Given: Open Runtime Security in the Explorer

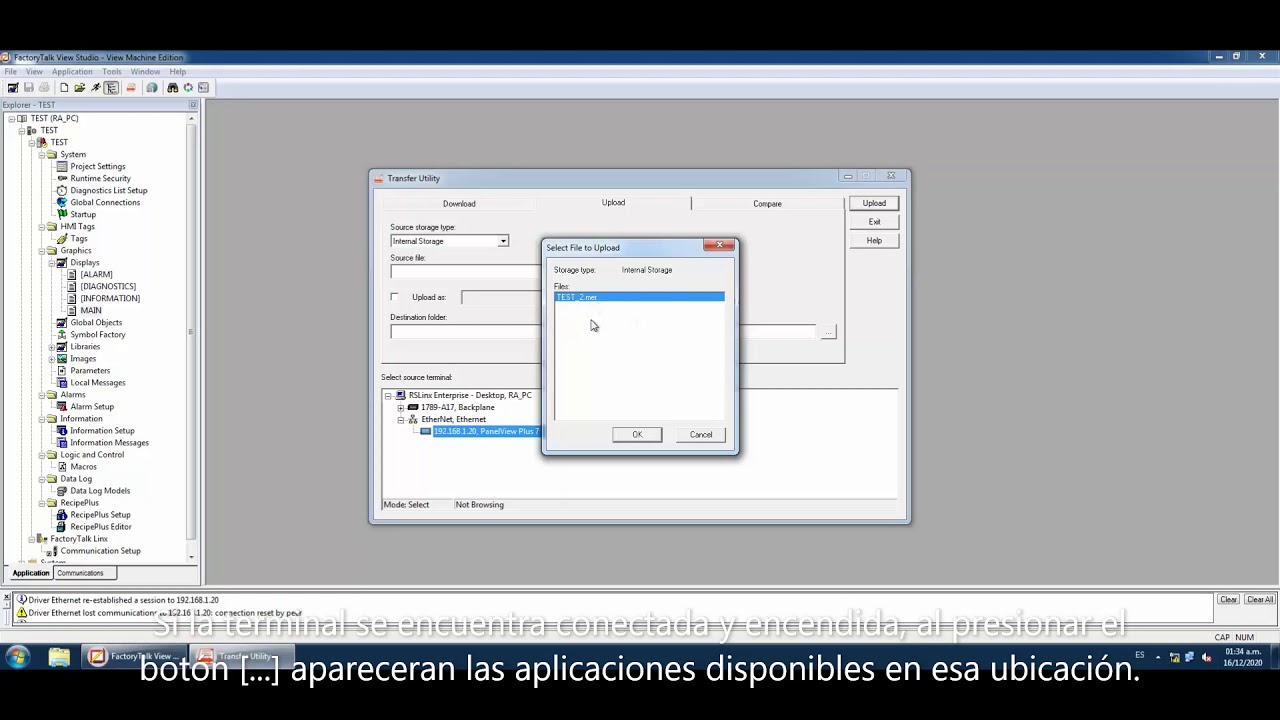Looking at the screenshot, I should click(x=100, y=178).
